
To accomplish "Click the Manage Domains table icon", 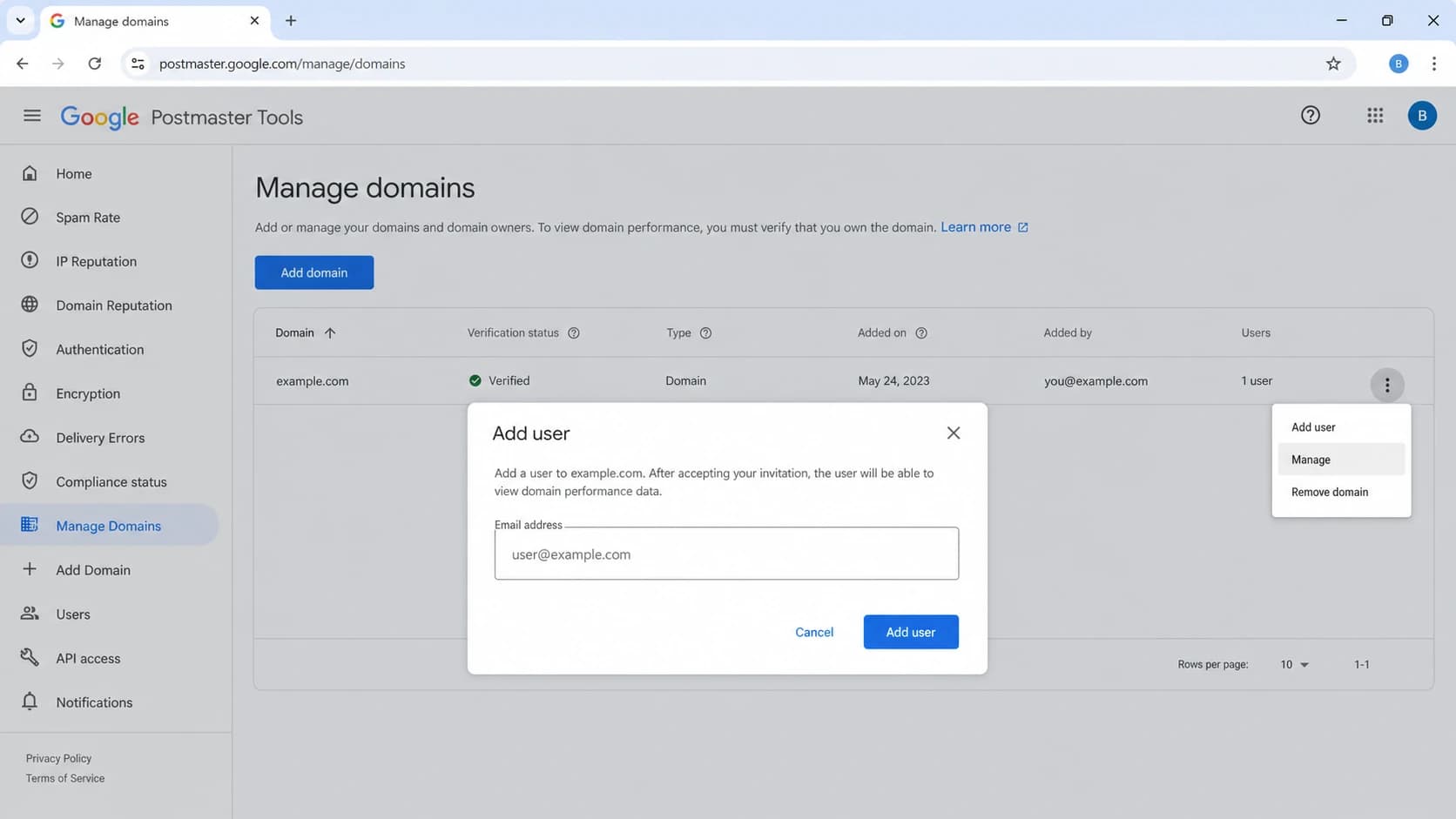I will [x=30, y=525].
